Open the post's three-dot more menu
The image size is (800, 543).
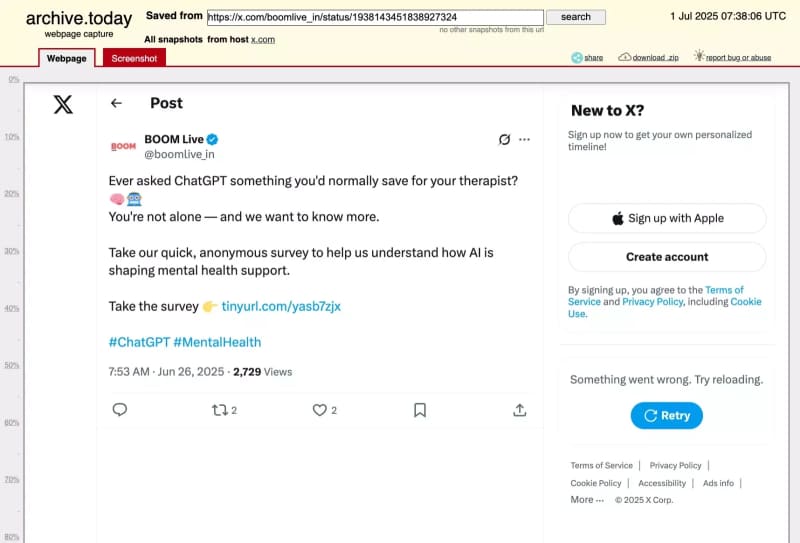pos(525,139)
